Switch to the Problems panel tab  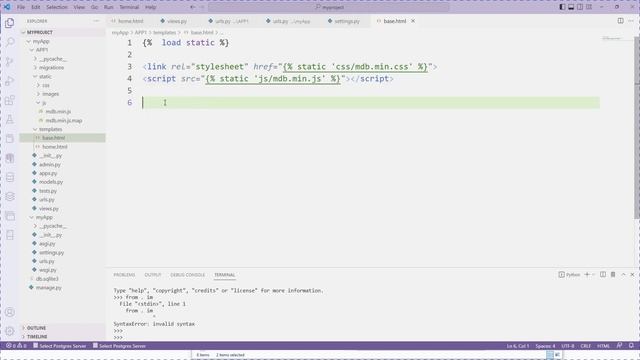[x=124, y=275]
